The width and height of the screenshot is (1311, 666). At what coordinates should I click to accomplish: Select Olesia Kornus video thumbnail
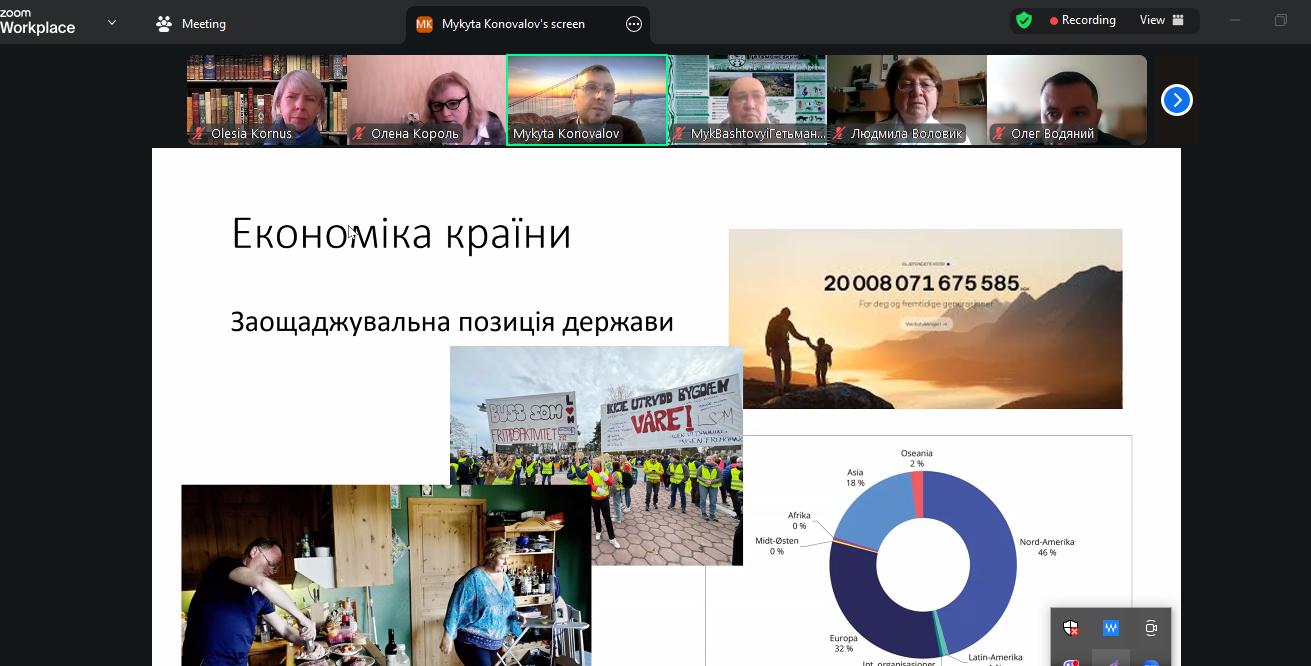pyautogui.click(x=267, y=98)
